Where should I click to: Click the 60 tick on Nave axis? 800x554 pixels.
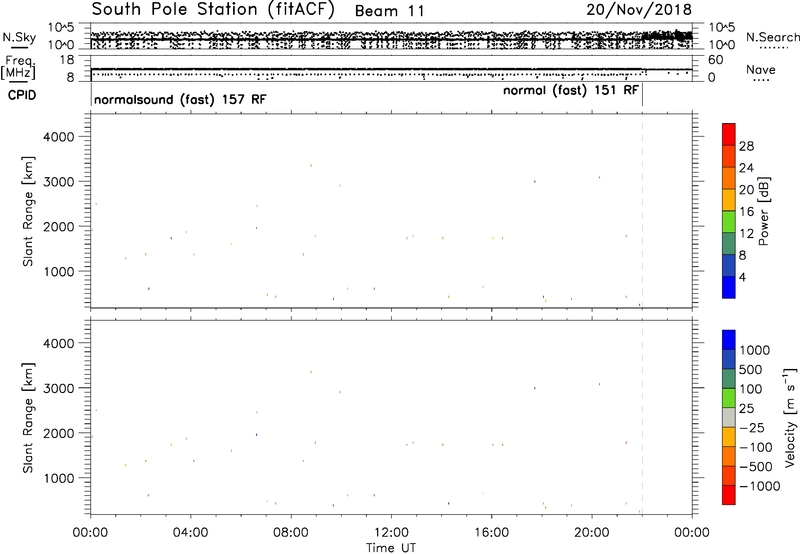coord(716,60)
